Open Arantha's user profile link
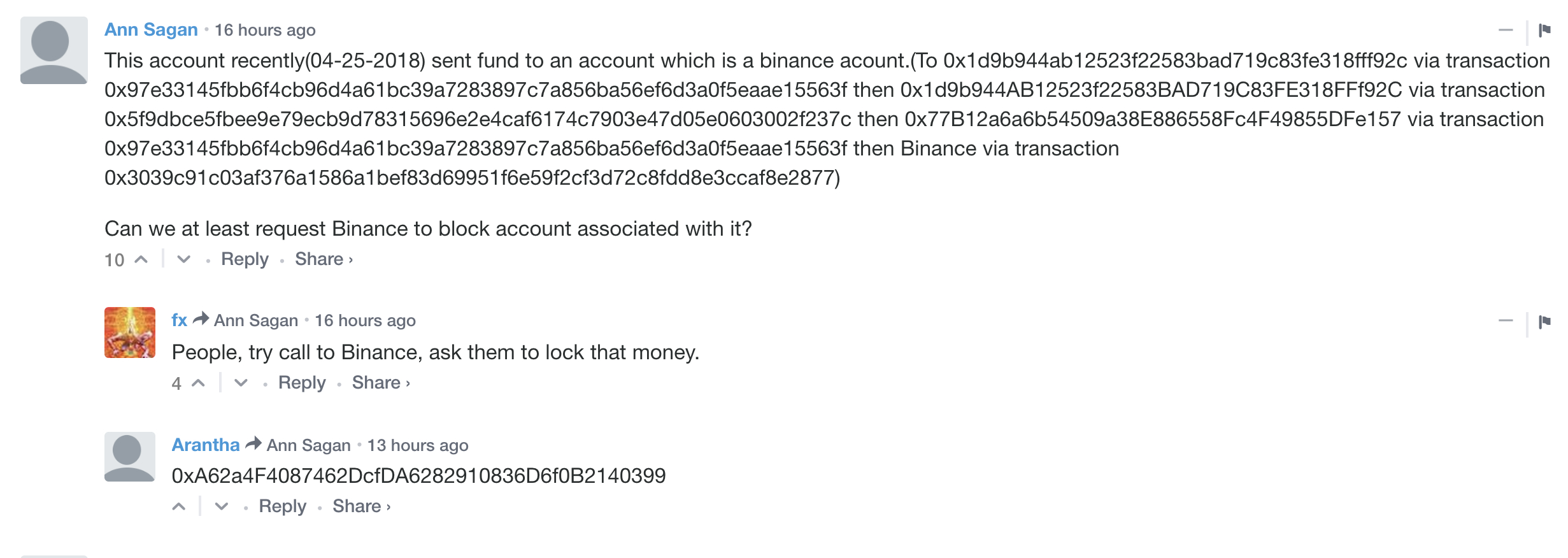Viewport: 1568px width, 558px height. (206, 445)
